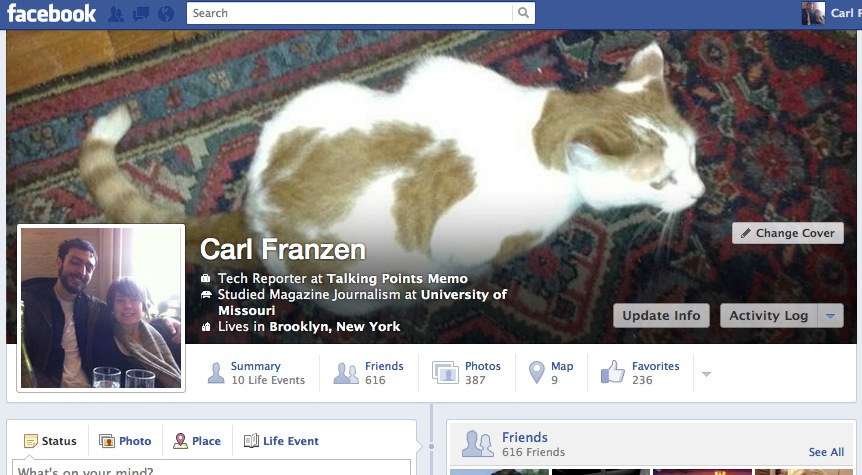The image size is (862, 475).
Task: Click the facebook logo
Action: [x=51, y=13]
